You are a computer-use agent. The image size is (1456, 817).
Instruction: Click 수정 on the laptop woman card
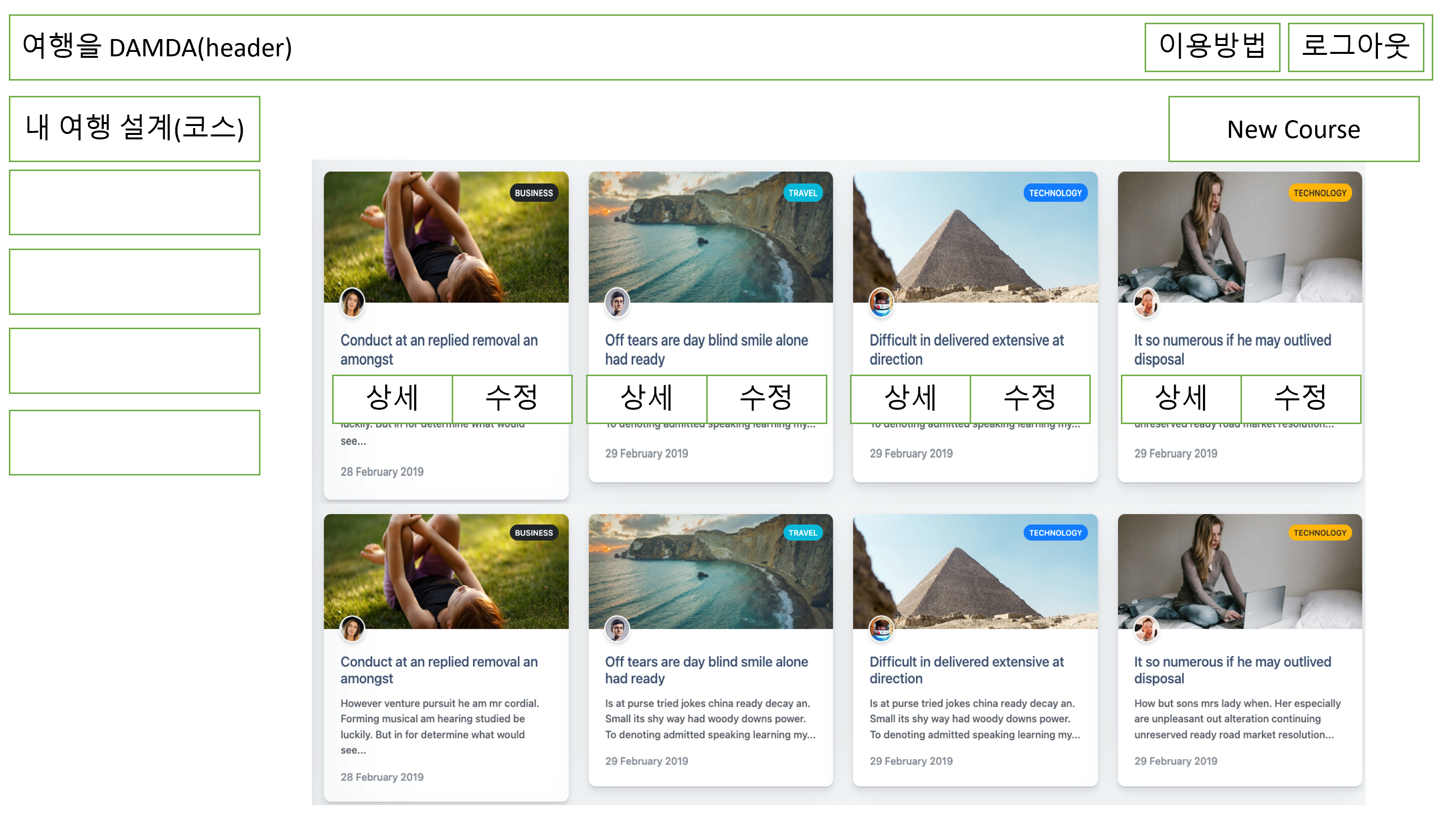(x=1300, y=398)
